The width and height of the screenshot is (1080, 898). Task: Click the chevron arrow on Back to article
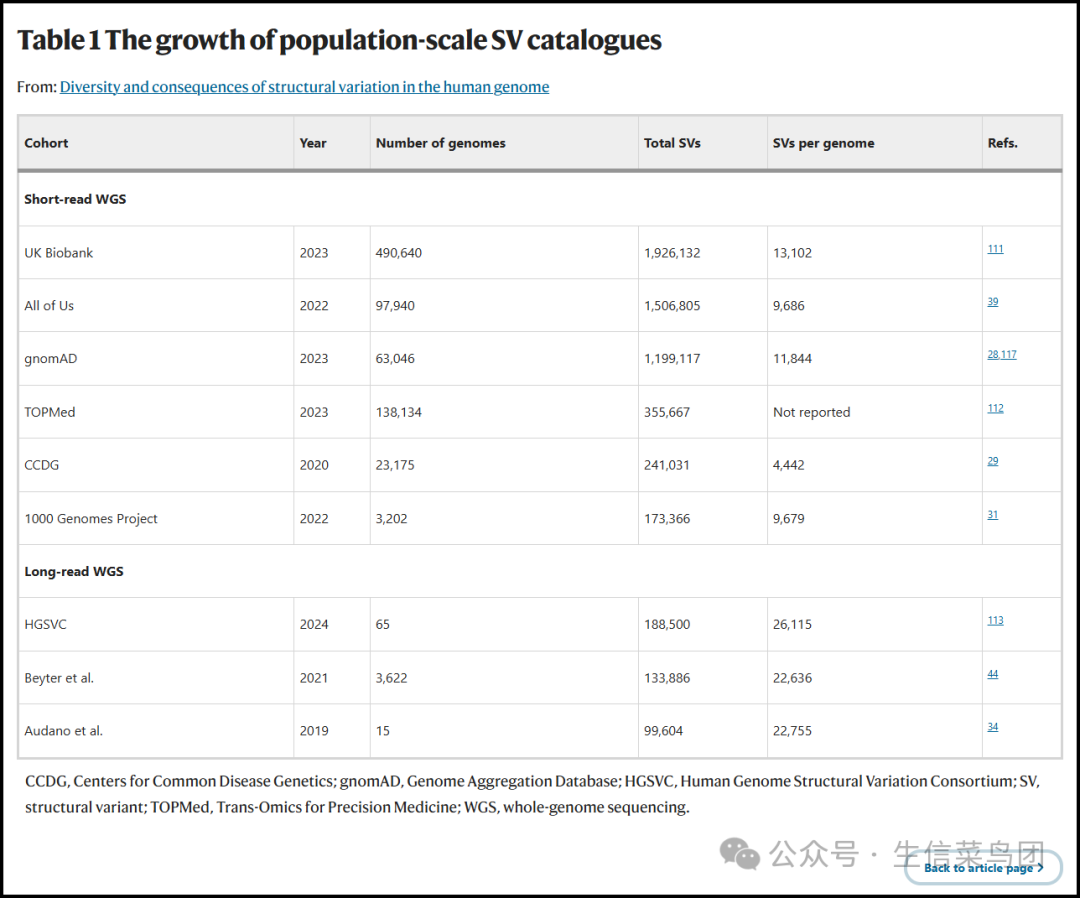[x=1040, y=868]
